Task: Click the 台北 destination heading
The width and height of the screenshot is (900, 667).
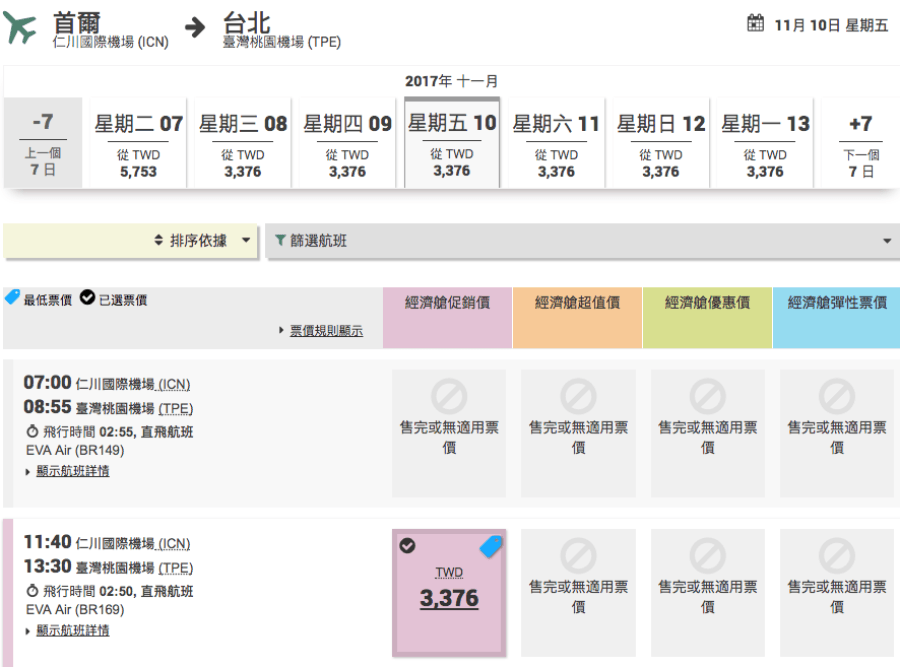Action: click(246, 24)
